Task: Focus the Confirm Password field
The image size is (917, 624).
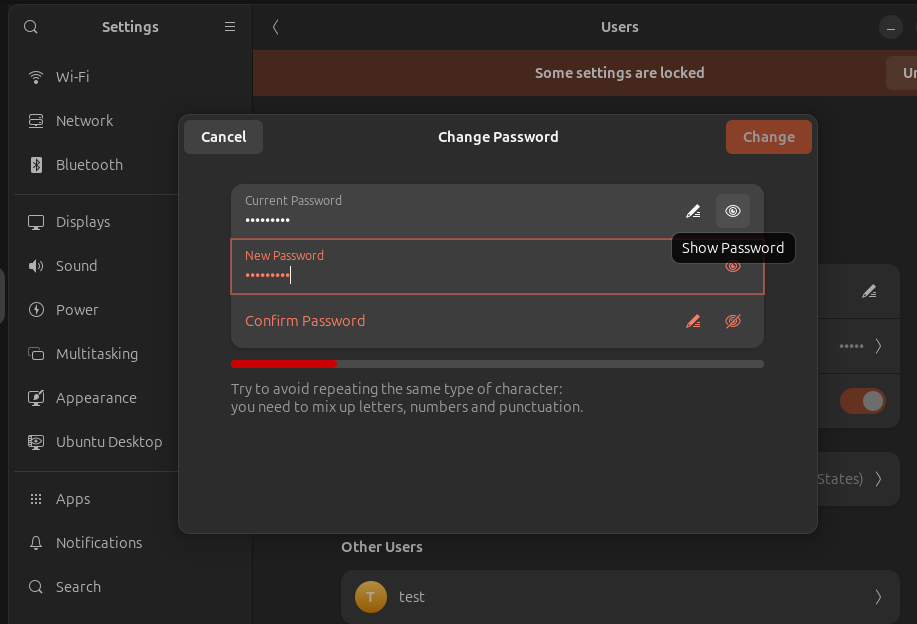Action: point(497,321)
